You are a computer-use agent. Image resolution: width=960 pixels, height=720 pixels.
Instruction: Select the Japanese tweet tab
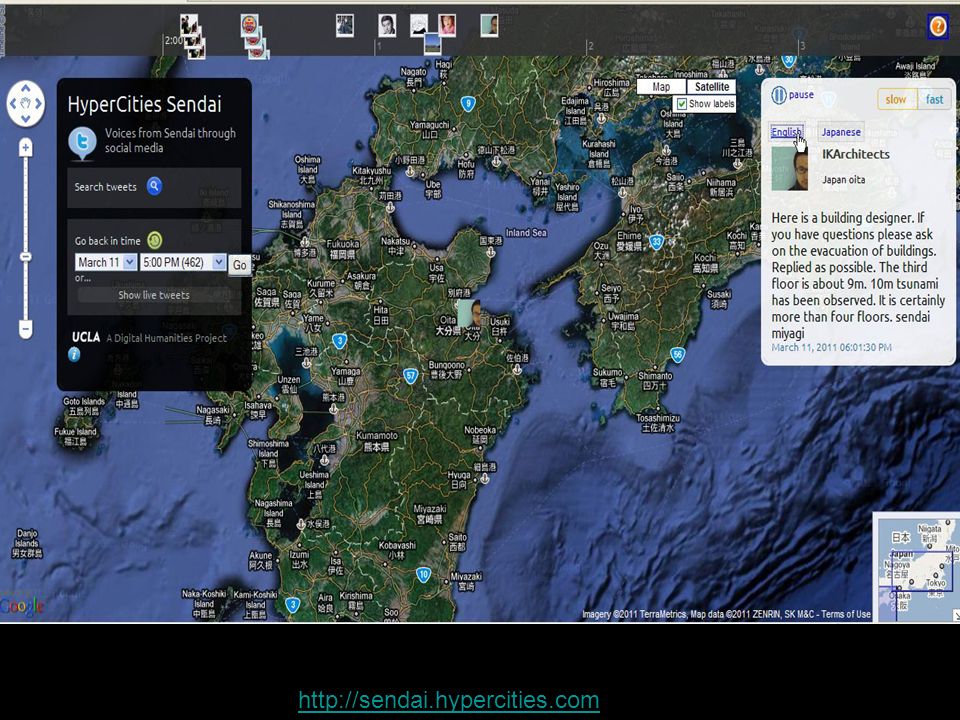point(841,132)
